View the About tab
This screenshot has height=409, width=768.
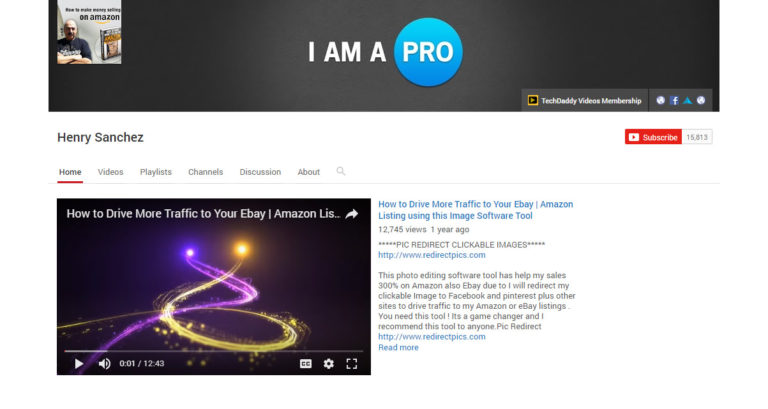pos(309,172)
